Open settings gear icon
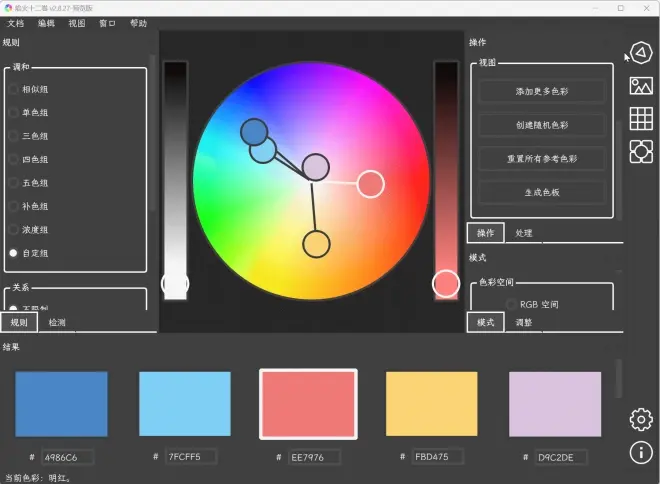Screen dimensions: 660x484 click(641, 419)
